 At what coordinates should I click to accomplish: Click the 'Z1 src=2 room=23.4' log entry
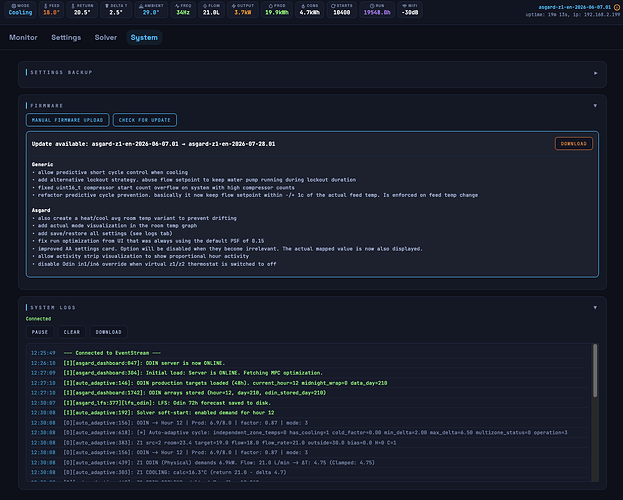(x=230, y=442)
